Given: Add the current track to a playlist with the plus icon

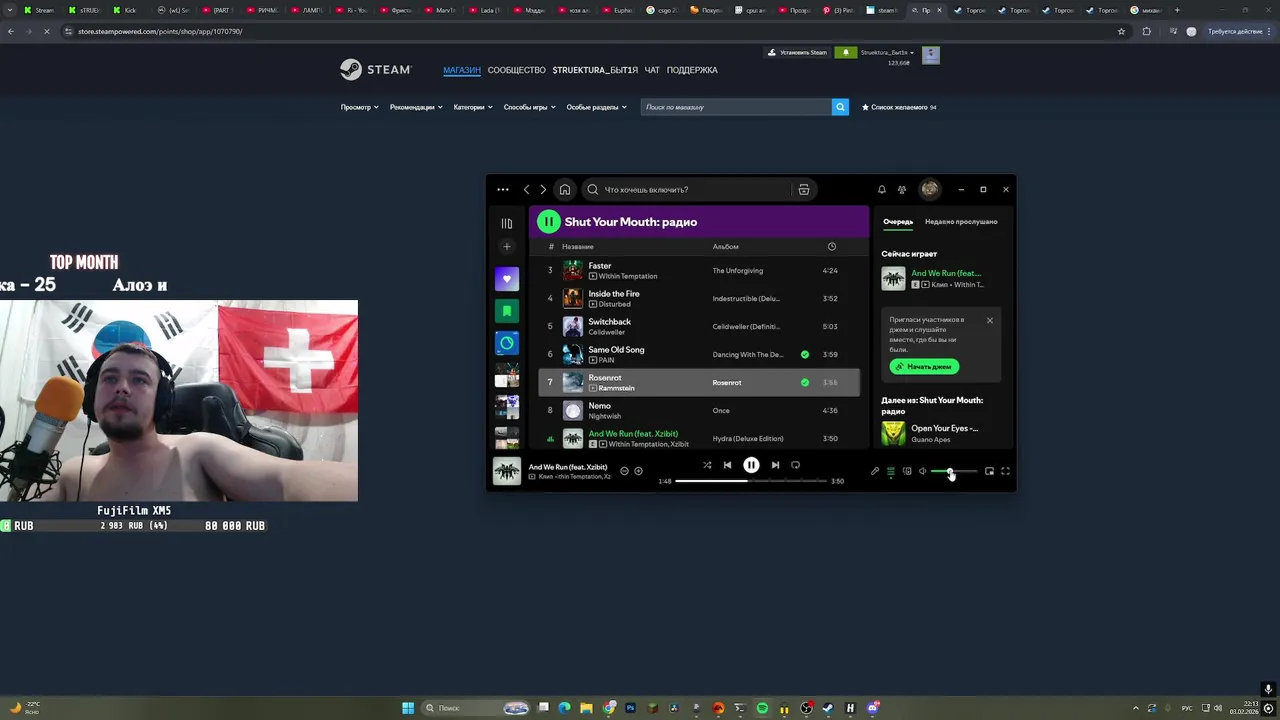Looking at the screenshot, I should [x=638, y=471].
